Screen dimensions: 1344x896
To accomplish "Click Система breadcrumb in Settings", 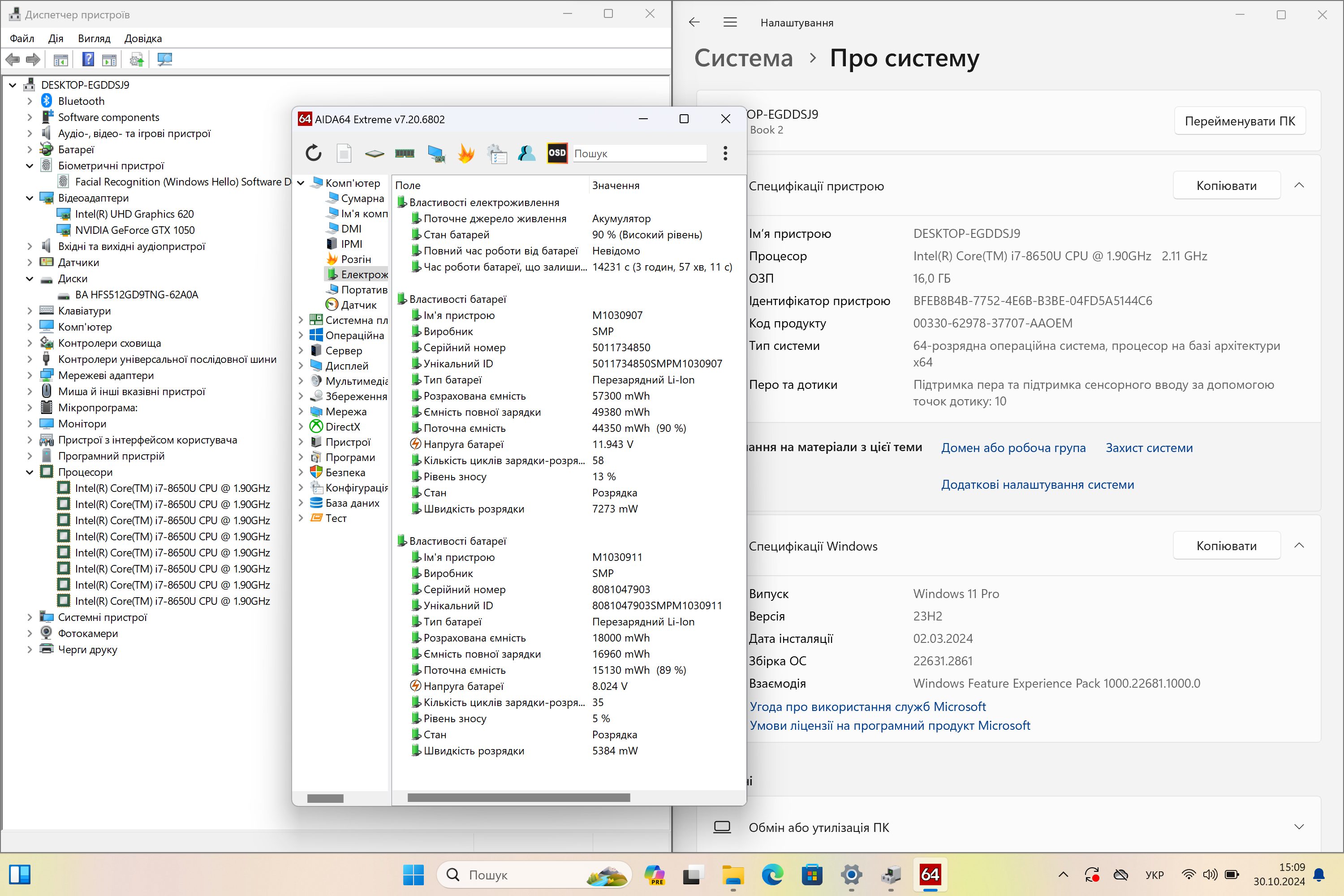I will pos(743,58).
